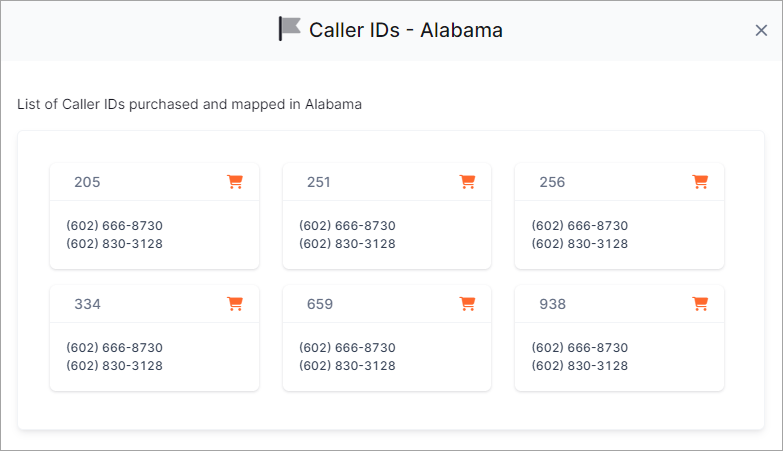
Task: Click (602) 830-3128 in the 334 card
Action: (114, 366)
